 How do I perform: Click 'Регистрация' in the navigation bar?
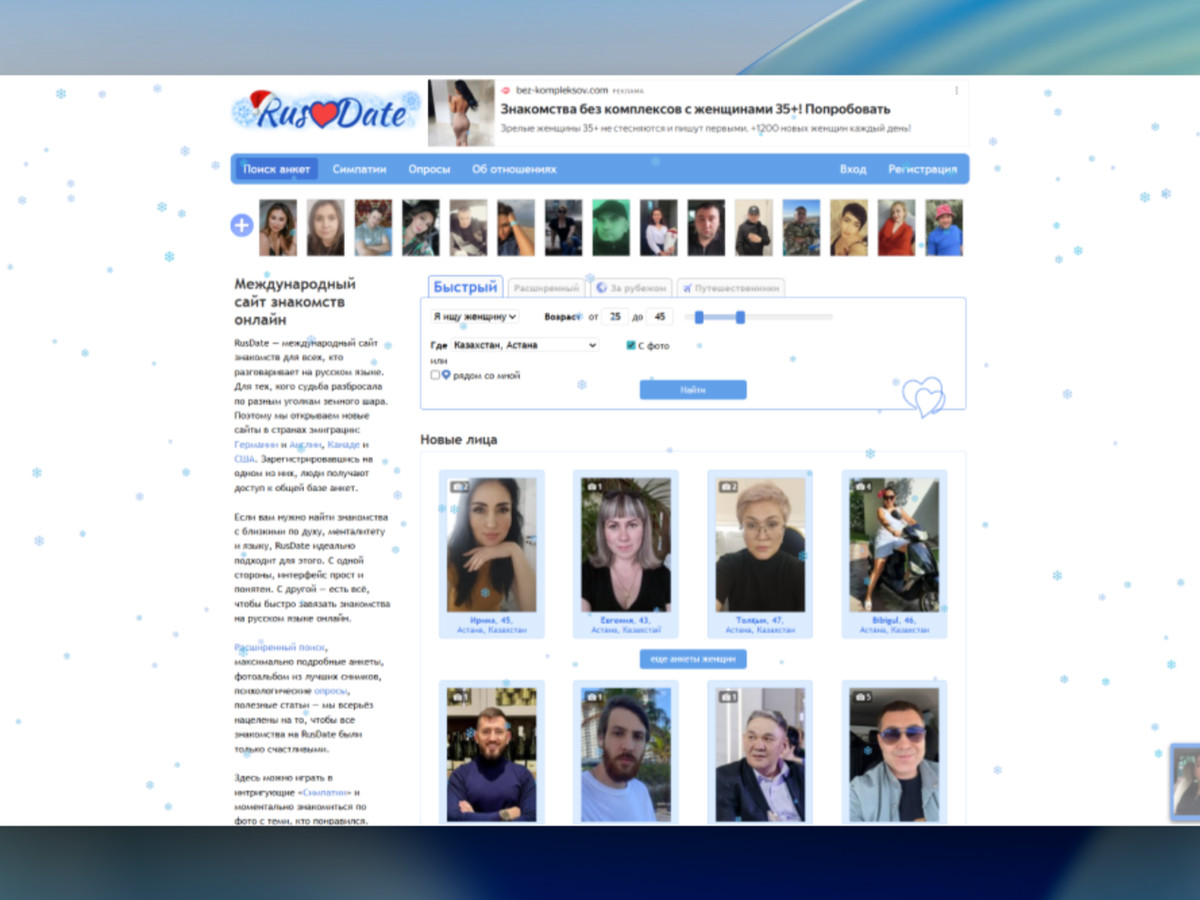point(922,169)
